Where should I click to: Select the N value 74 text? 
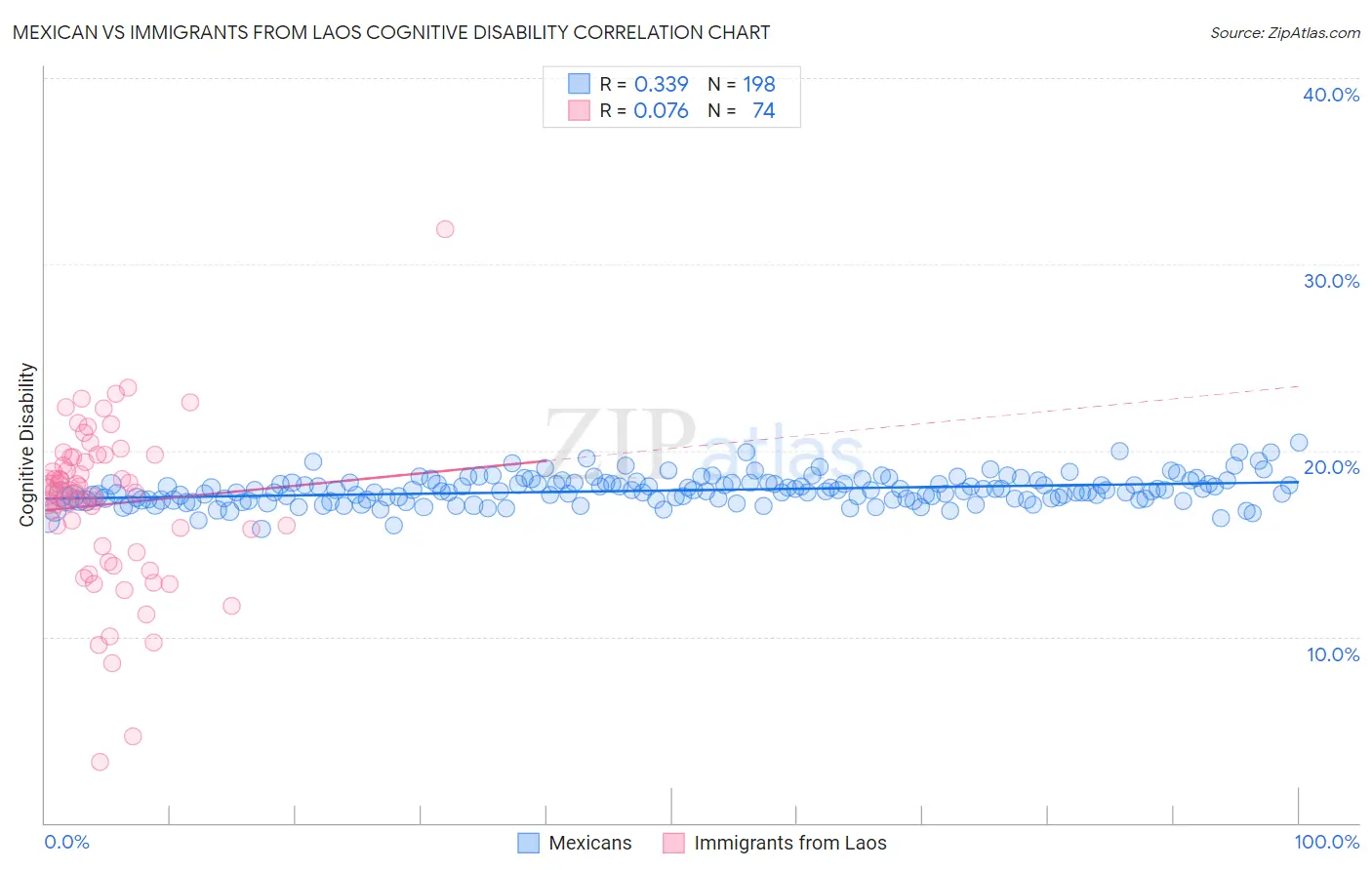763,110
